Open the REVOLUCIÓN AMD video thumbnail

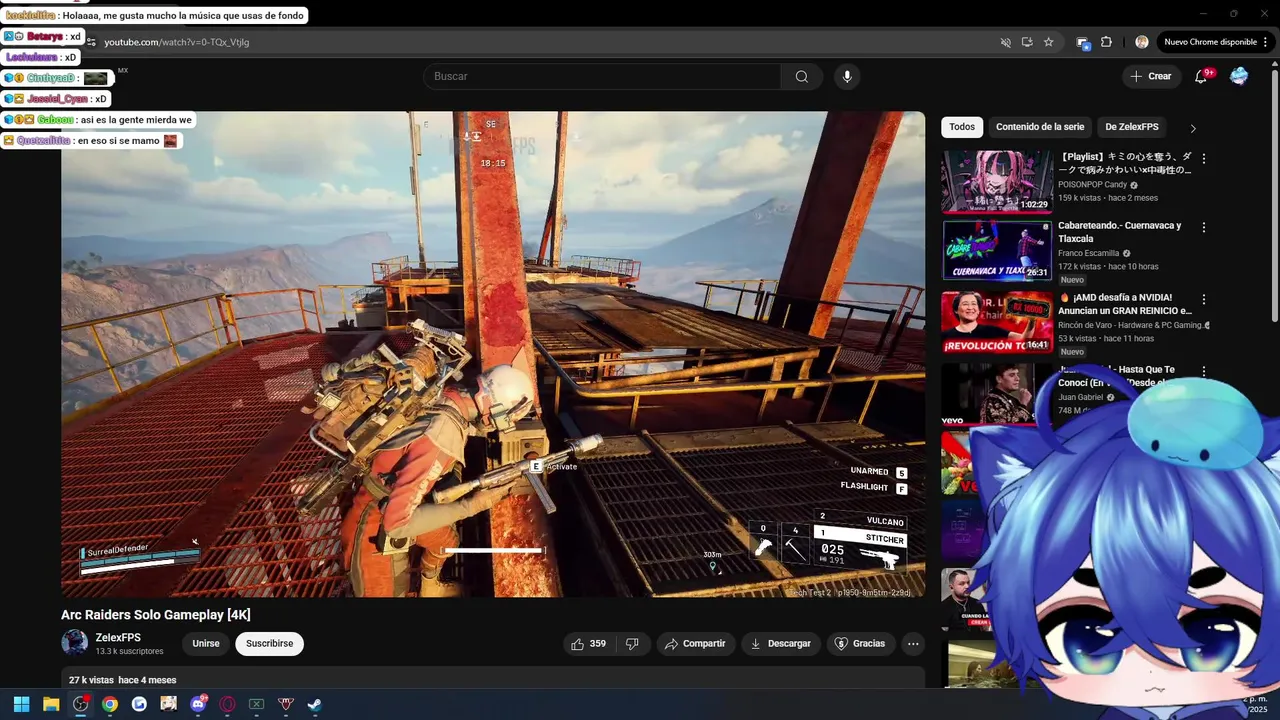[997, 322]
